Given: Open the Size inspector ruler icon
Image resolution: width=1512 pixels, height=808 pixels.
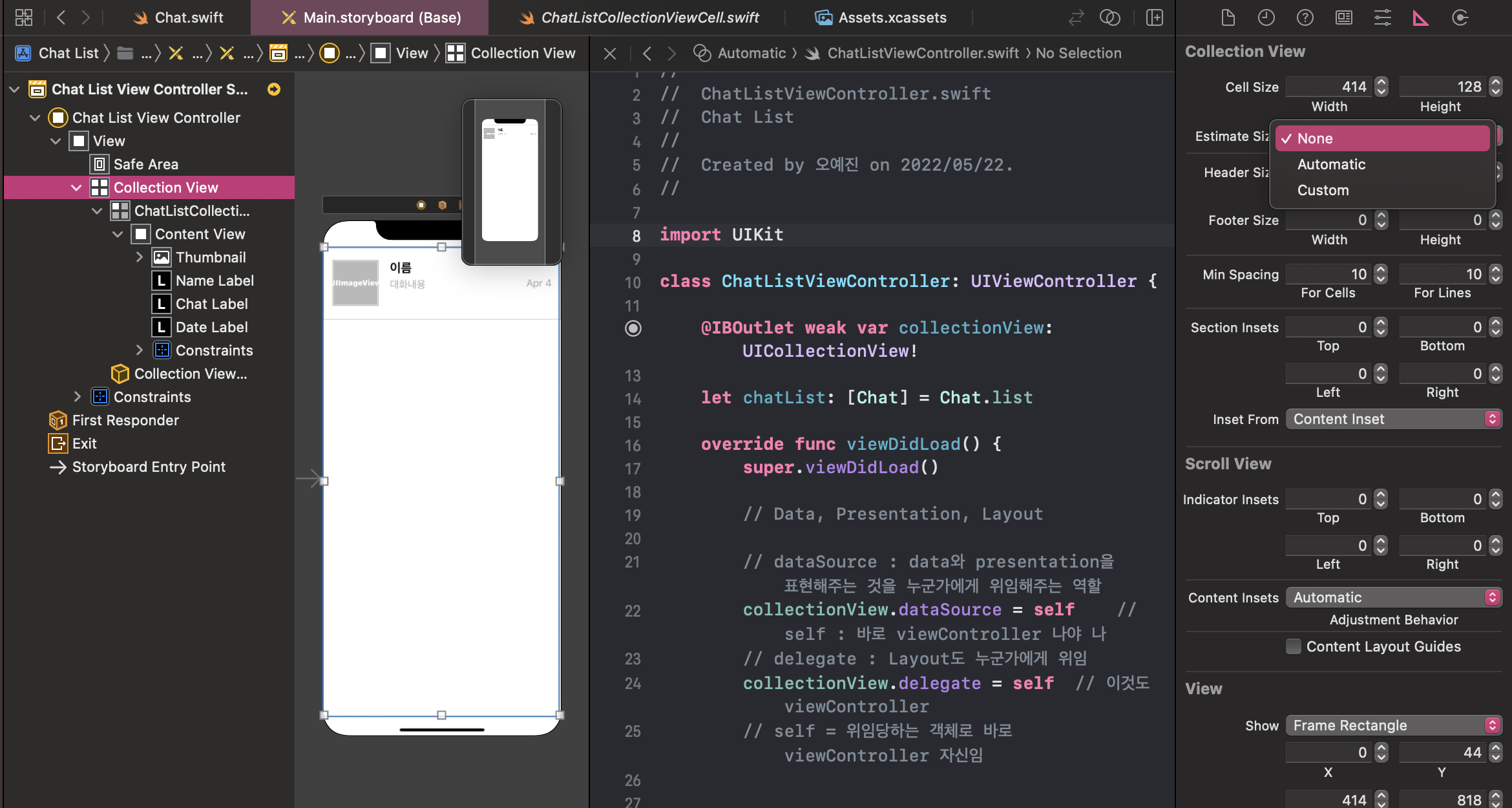Looking at the screenshot, I should point(1420,17).
